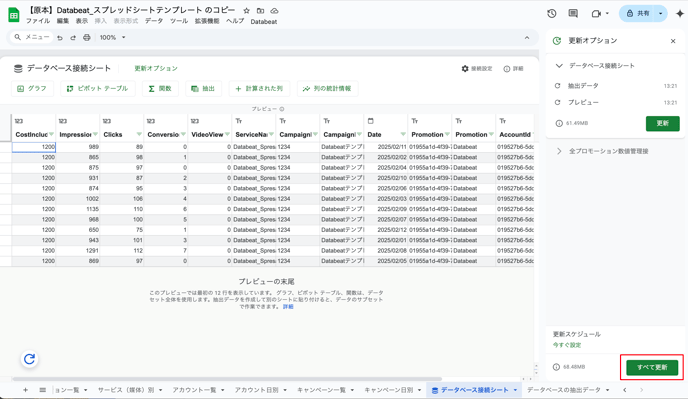Image resolution: width=688 pixels, height=399 pixels.
Task: Open the ファイル menu
Action: point(38,21)
